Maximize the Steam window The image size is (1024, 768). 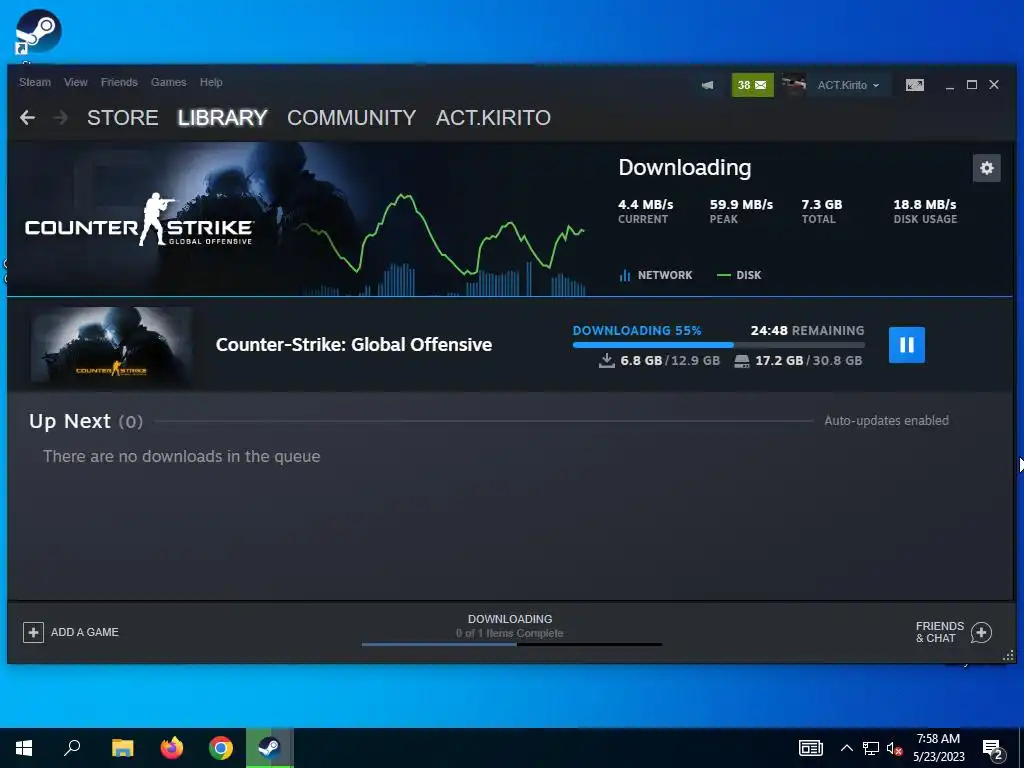point(972,85)
